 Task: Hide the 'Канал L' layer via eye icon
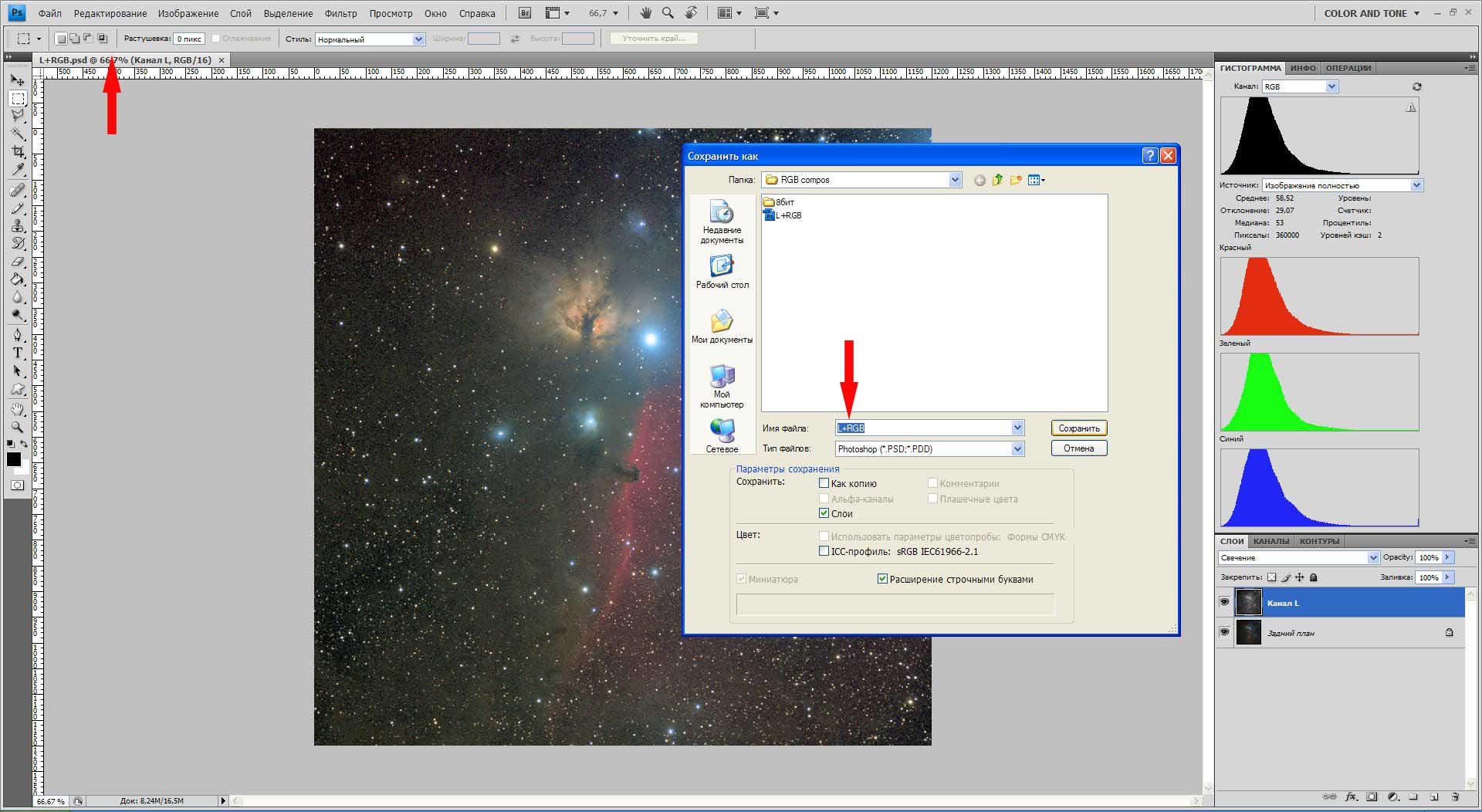1224,602
